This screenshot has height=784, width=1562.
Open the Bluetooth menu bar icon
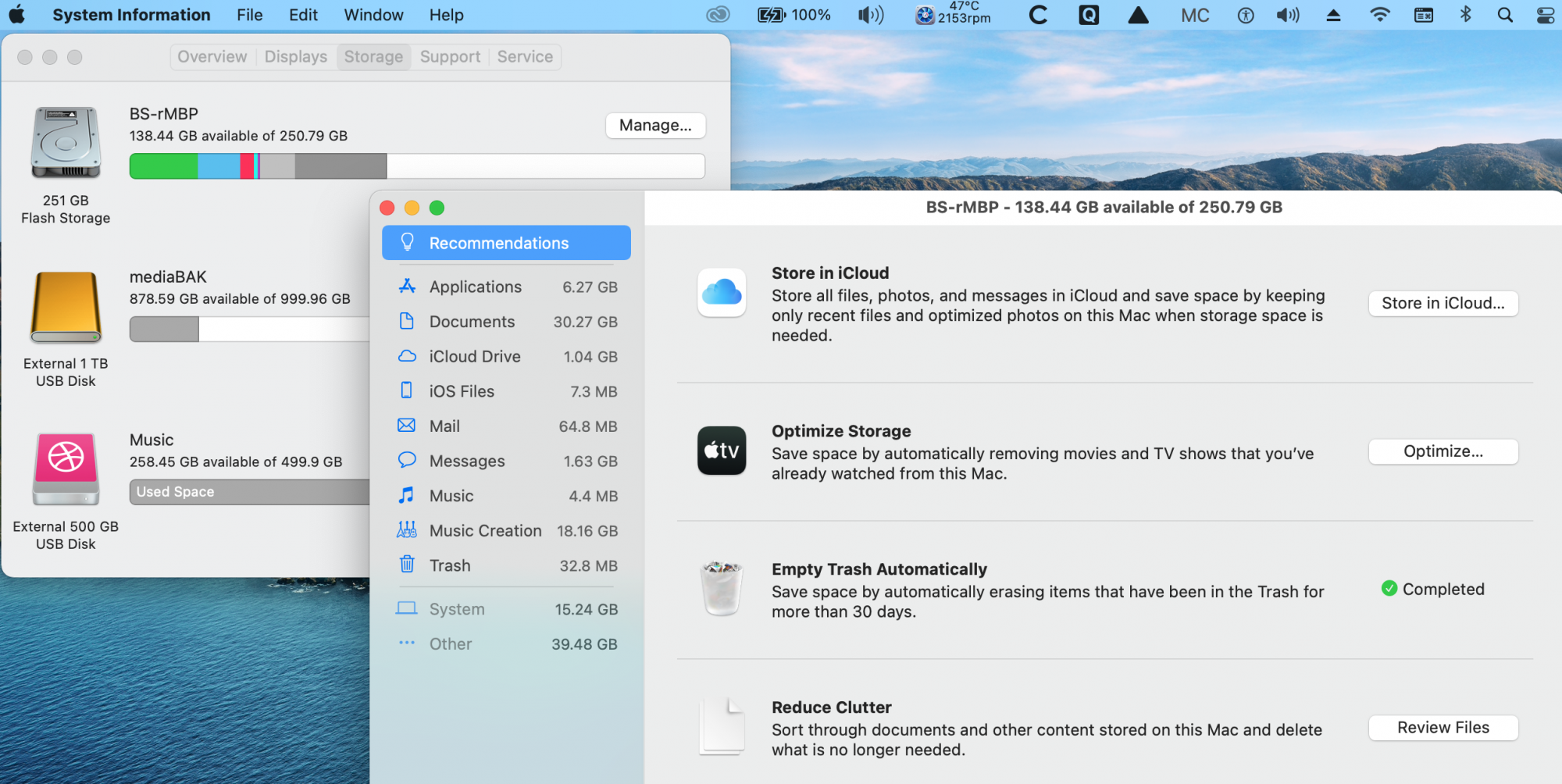pyautogui.click(x=1465, y=14)
